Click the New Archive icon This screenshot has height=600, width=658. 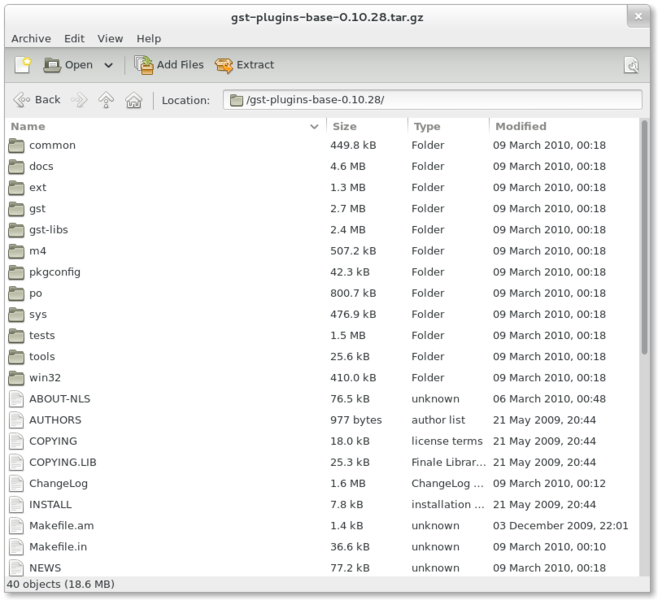point(23,65)
